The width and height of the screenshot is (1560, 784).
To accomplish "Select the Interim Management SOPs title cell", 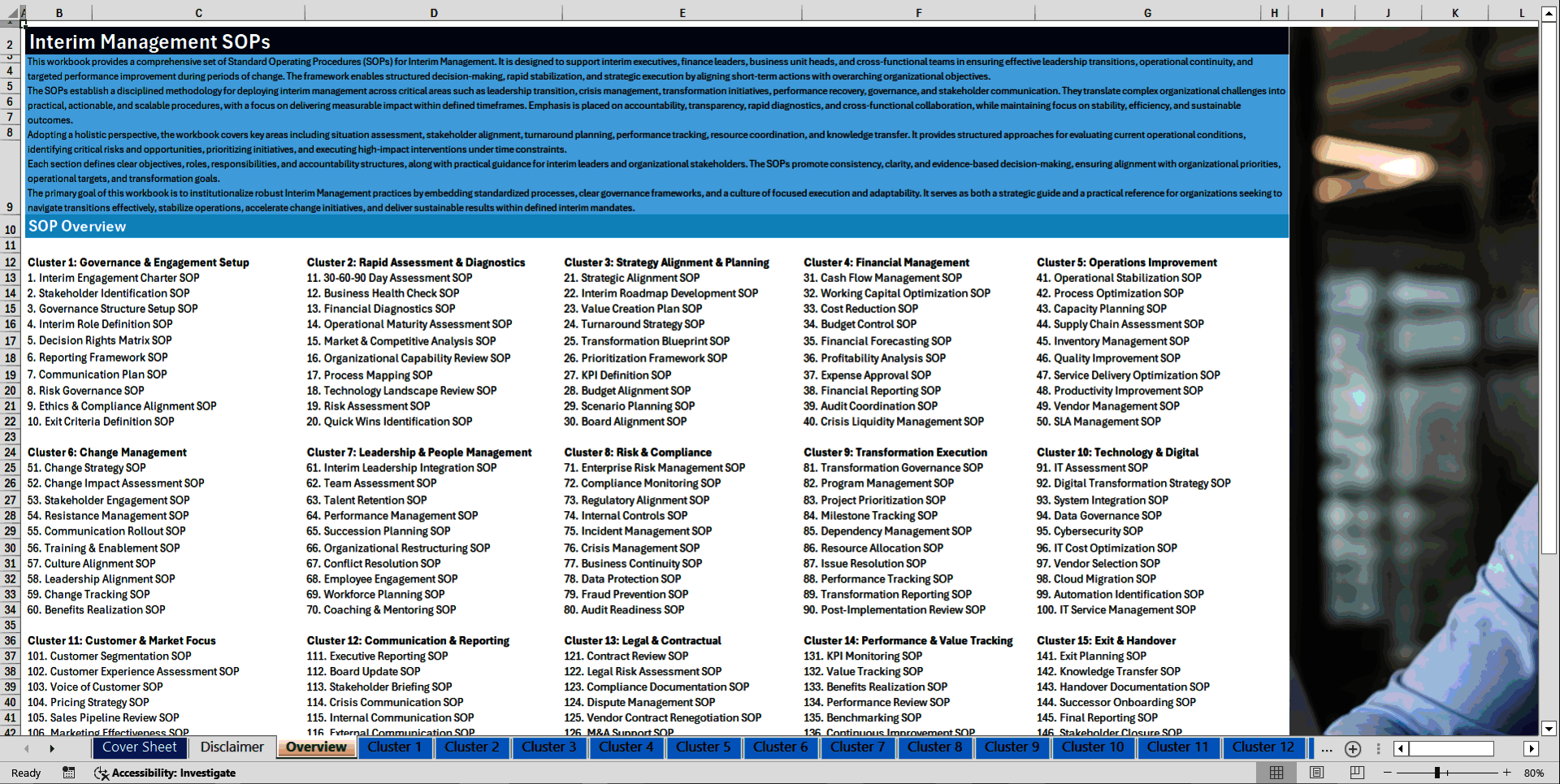I will [x=657, y=41].
